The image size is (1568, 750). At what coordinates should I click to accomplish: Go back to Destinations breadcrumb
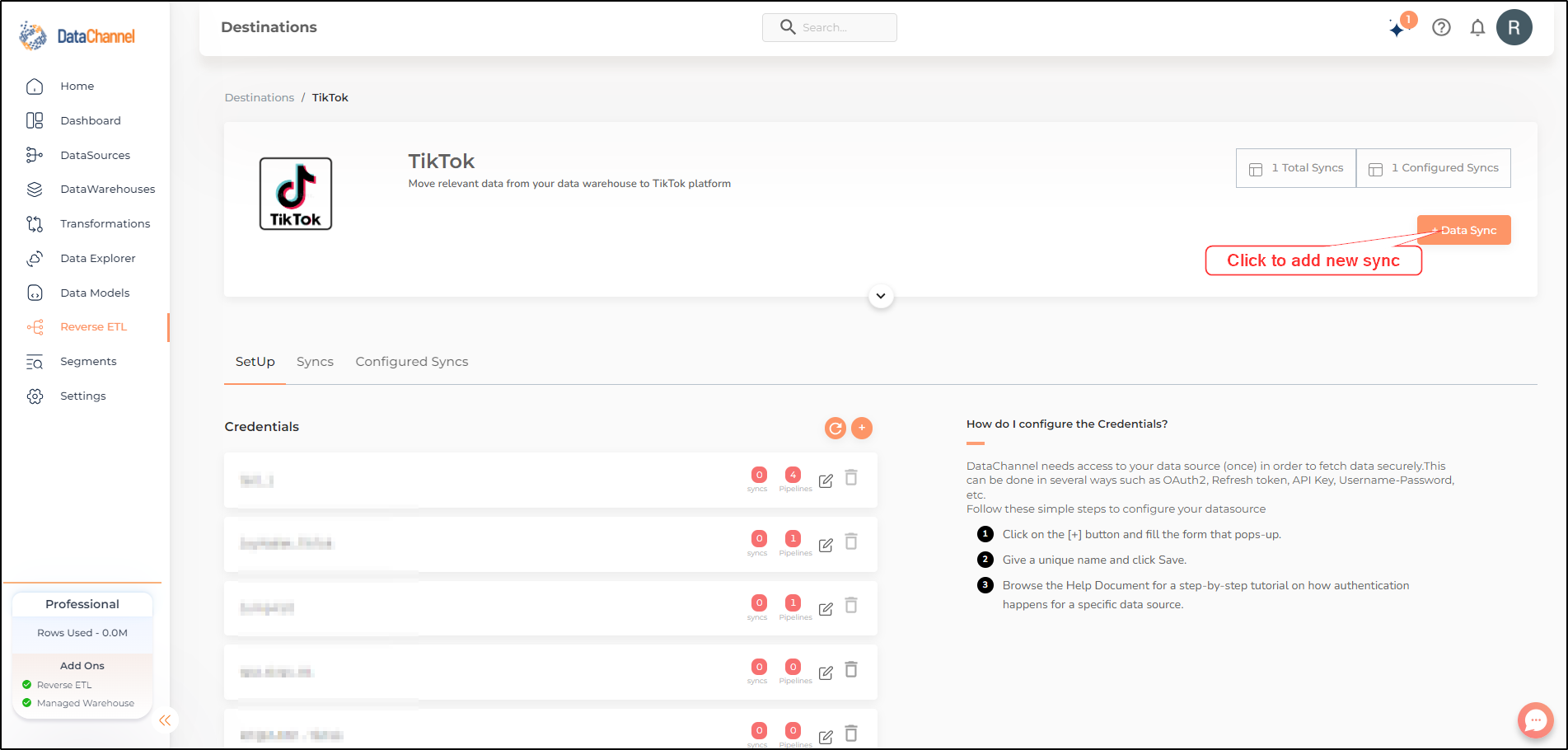click(x=260, y=98)
